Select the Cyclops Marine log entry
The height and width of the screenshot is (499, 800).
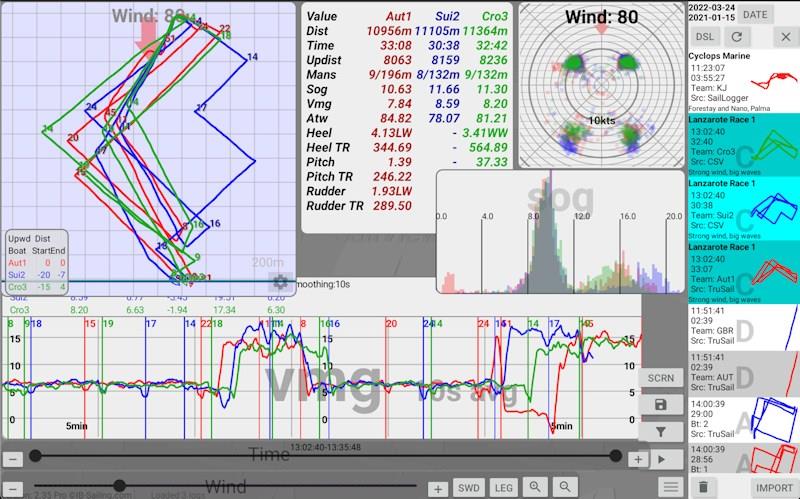[x=743, y=81]
